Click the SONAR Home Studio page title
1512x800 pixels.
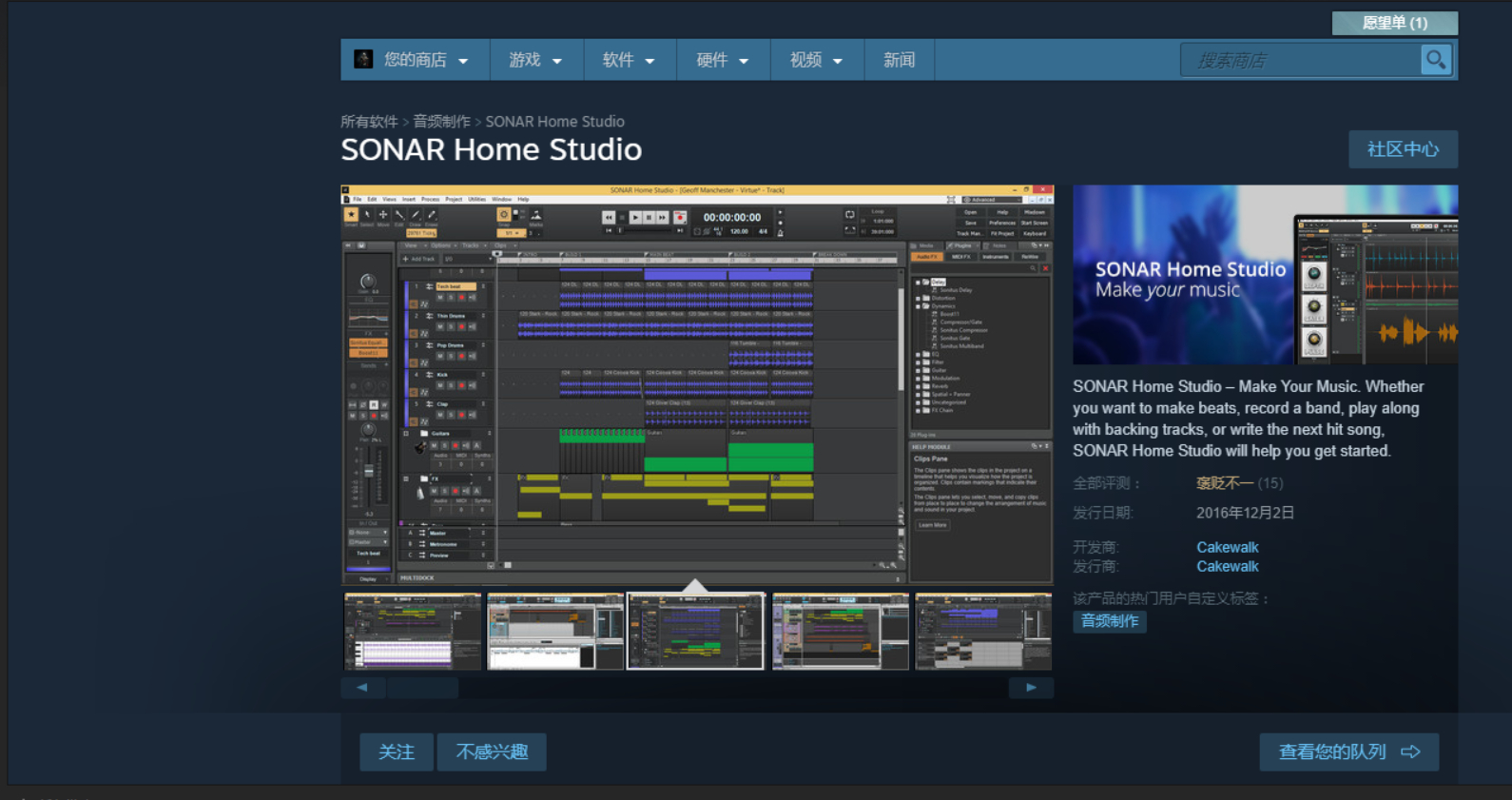[492, 149]
